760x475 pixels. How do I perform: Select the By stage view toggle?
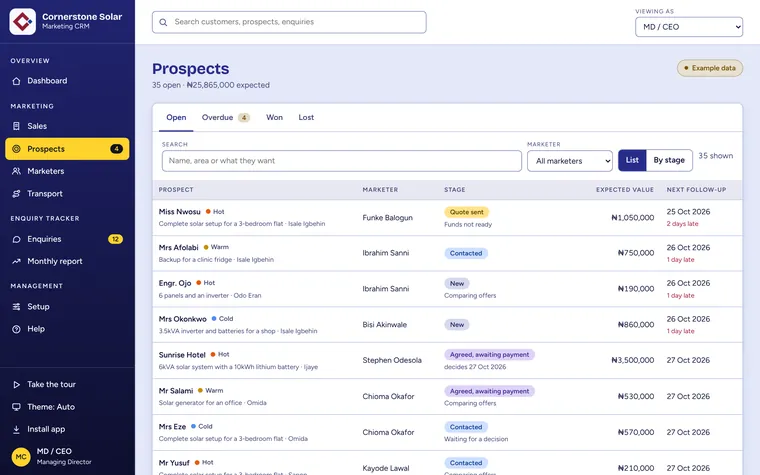[x=669, y=160]
